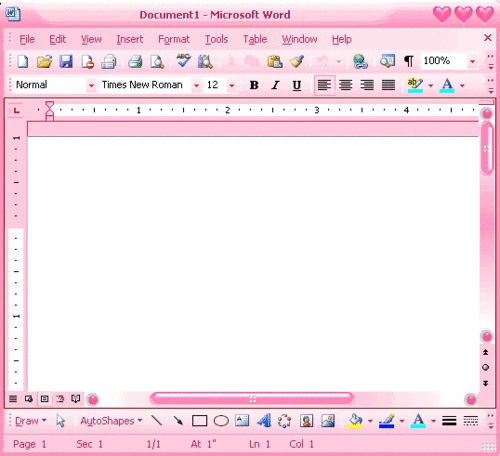Open the highlight color dropdown arrow
This screenshot has height=456, width=500.
(x=431, y=86)
